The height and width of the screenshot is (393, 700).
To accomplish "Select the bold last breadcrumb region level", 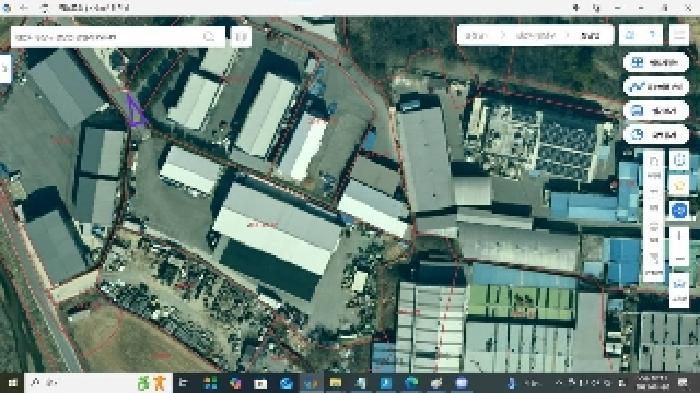I will pyautogui.click(x=590, y=35).
